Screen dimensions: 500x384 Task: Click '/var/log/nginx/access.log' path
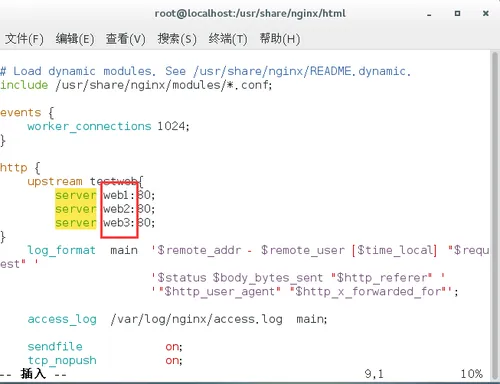pyautogui.click(x=197, y=319)
